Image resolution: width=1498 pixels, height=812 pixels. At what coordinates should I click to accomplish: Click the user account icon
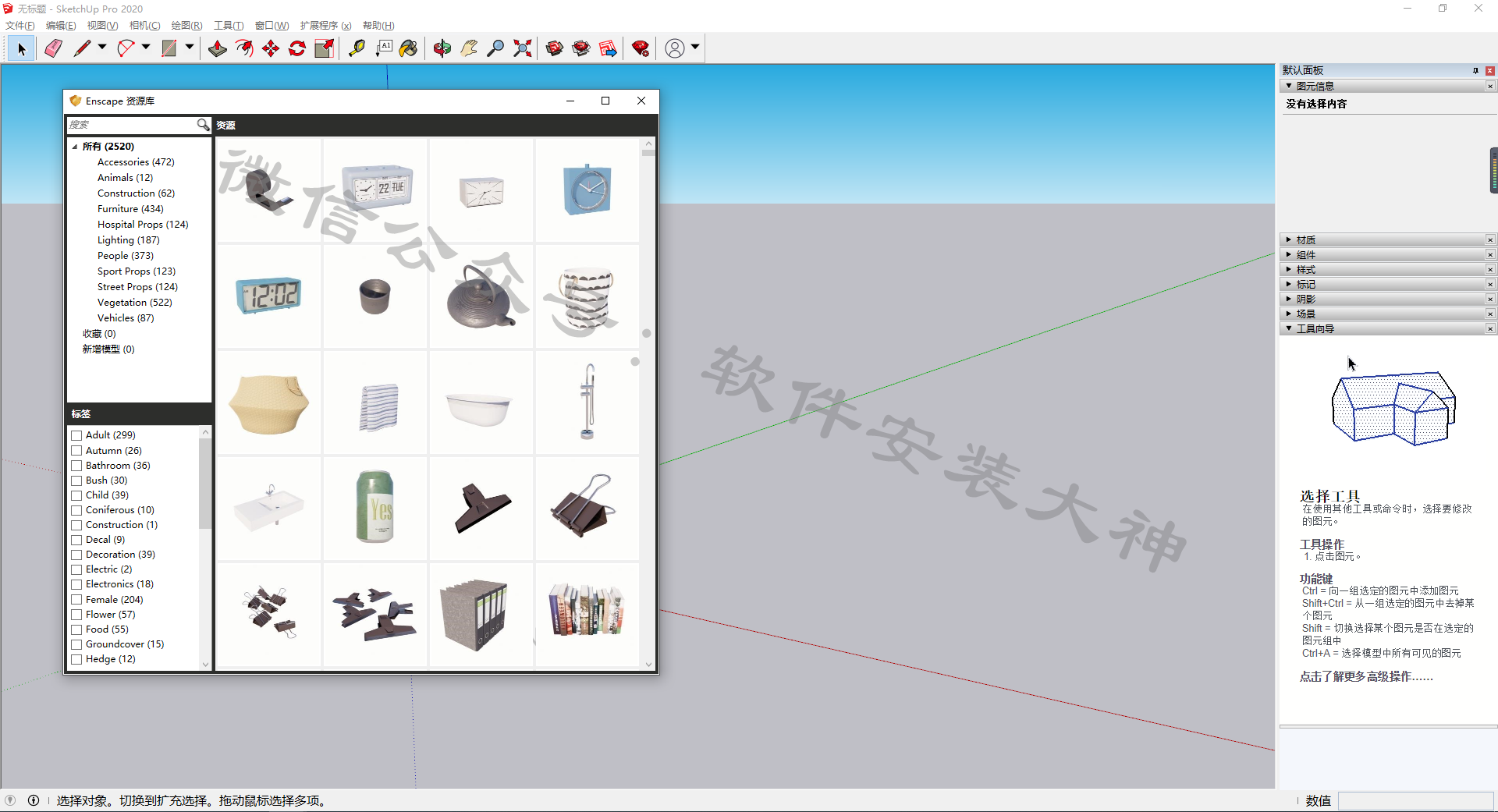[675, 48]
